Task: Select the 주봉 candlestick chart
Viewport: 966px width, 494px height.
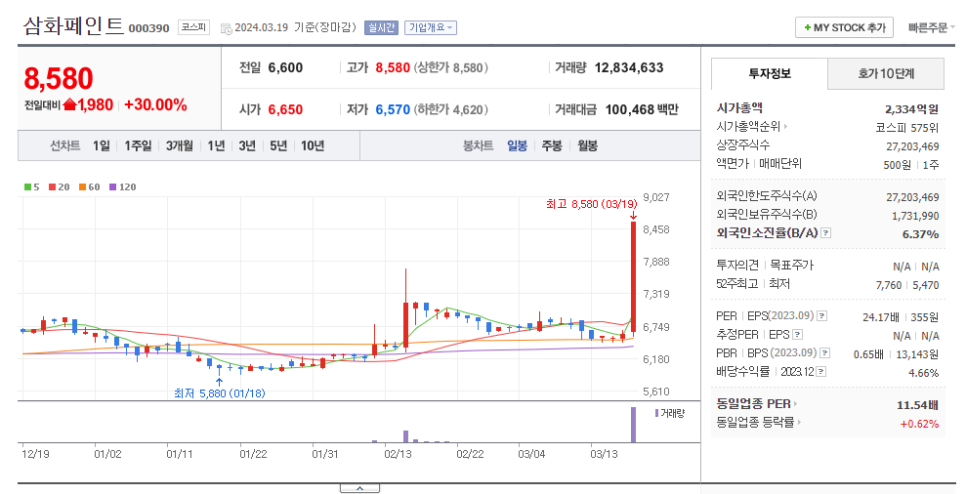Action: click(551, 146)
